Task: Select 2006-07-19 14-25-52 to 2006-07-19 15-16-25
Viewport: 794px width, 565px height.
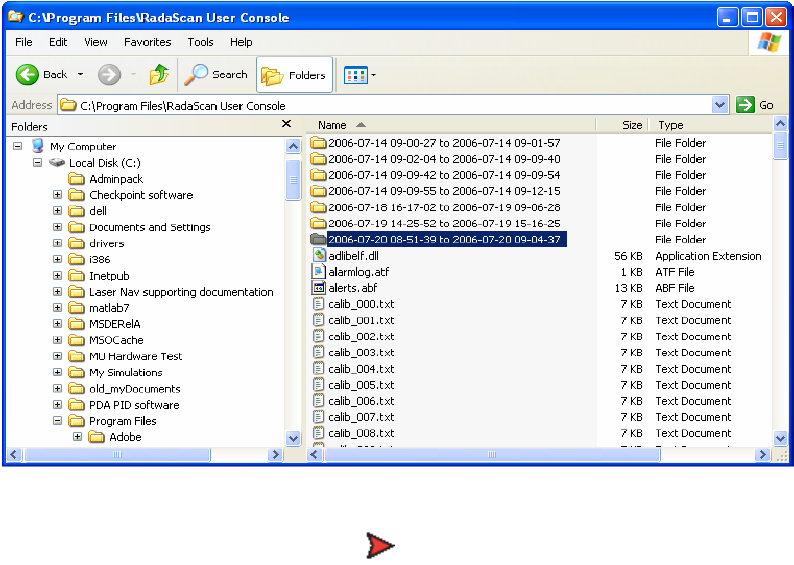Action: 444,223
